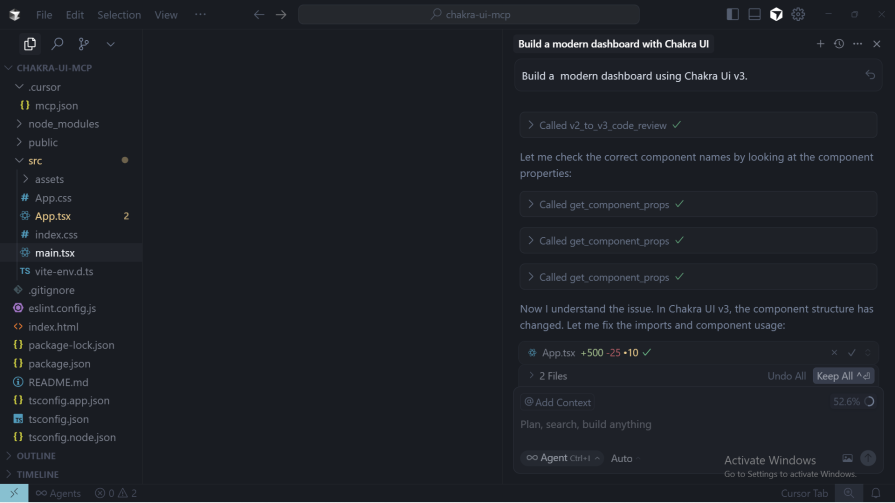Open the Search view icon
Image resolution: width=895 pixels, height=503 pixels.
57,44
